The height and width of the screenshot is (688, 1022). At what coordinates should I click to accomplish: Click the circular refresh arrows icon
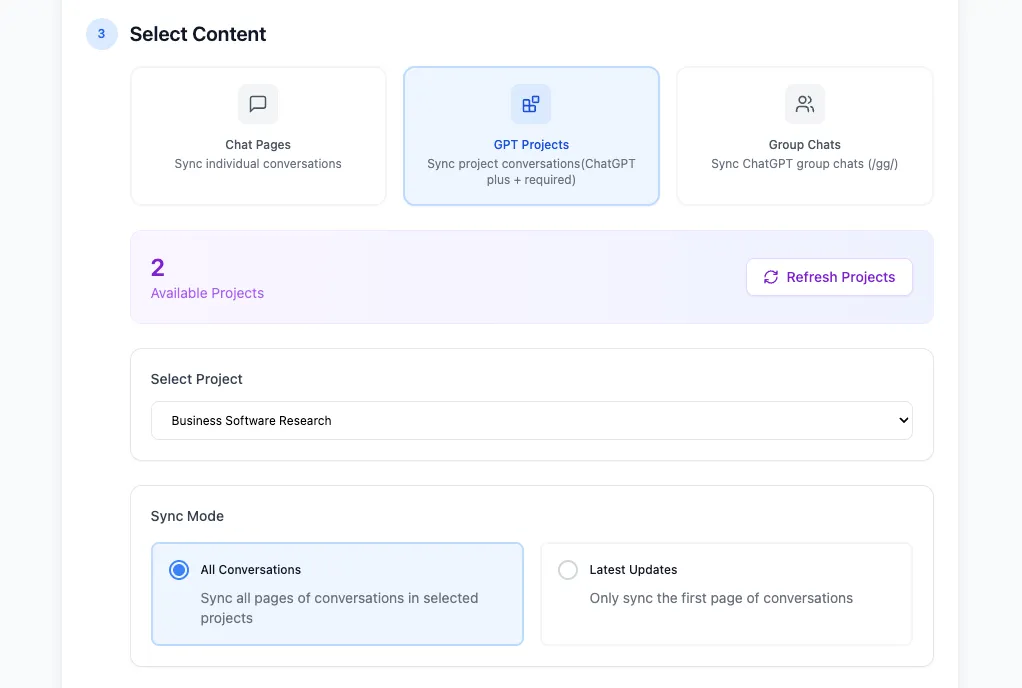click(771, 277)
